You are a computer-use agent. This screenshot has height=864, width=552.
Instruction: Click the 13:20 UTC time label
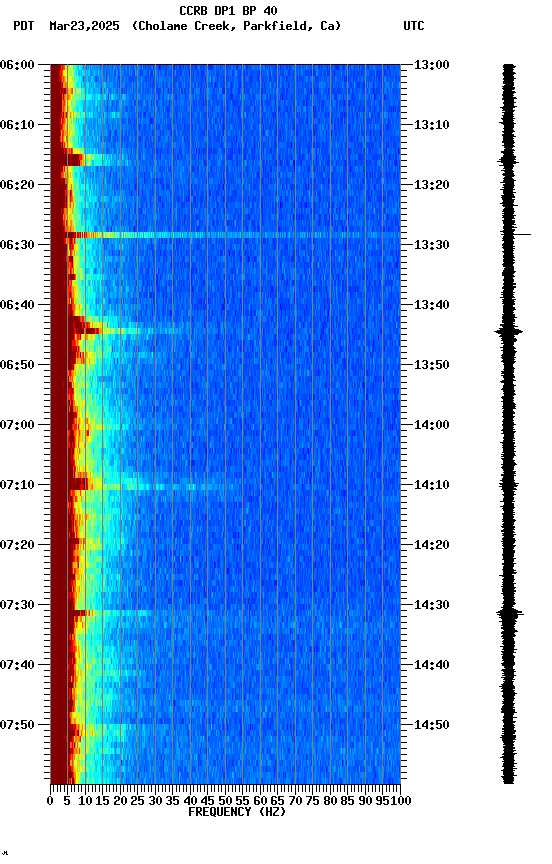432,185
